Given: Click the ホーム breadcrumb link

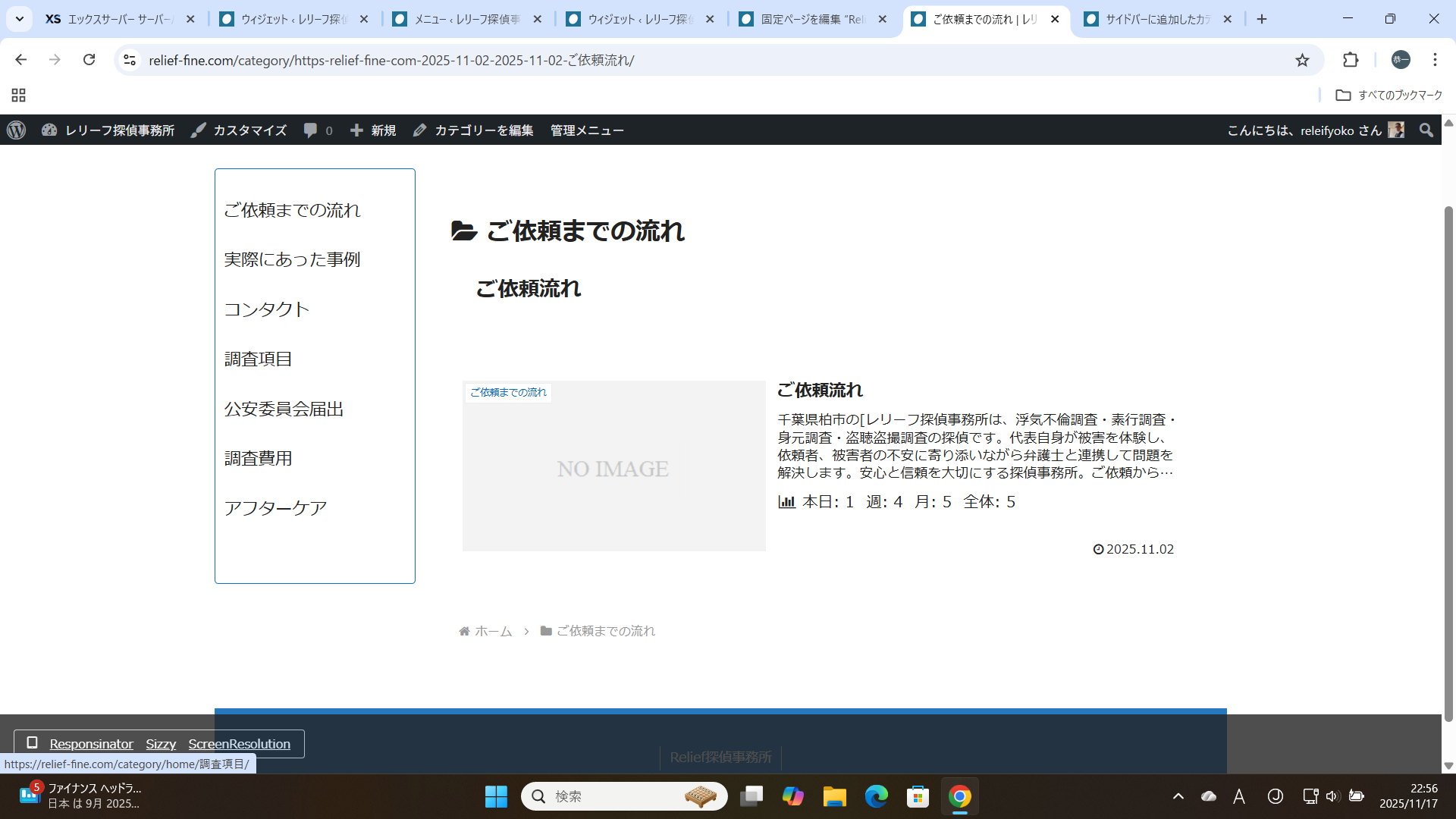Looking at the screenshot, I should (493, 631).
